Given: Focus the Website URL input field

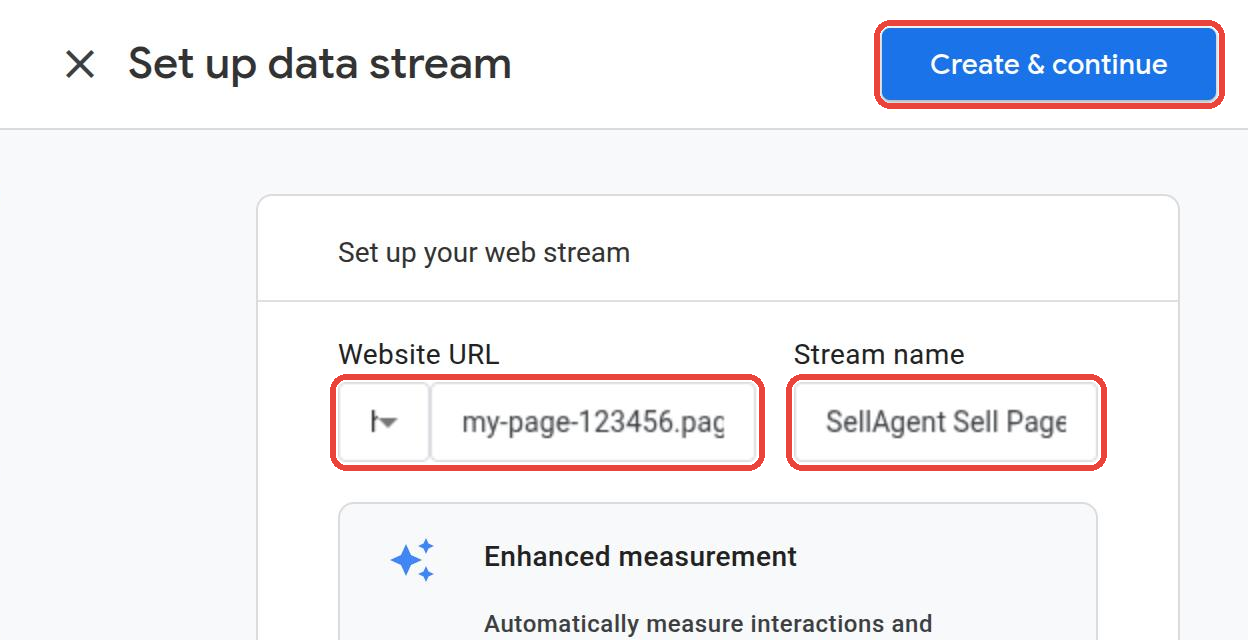Looking at the screenshot, I should coord(593,422).
